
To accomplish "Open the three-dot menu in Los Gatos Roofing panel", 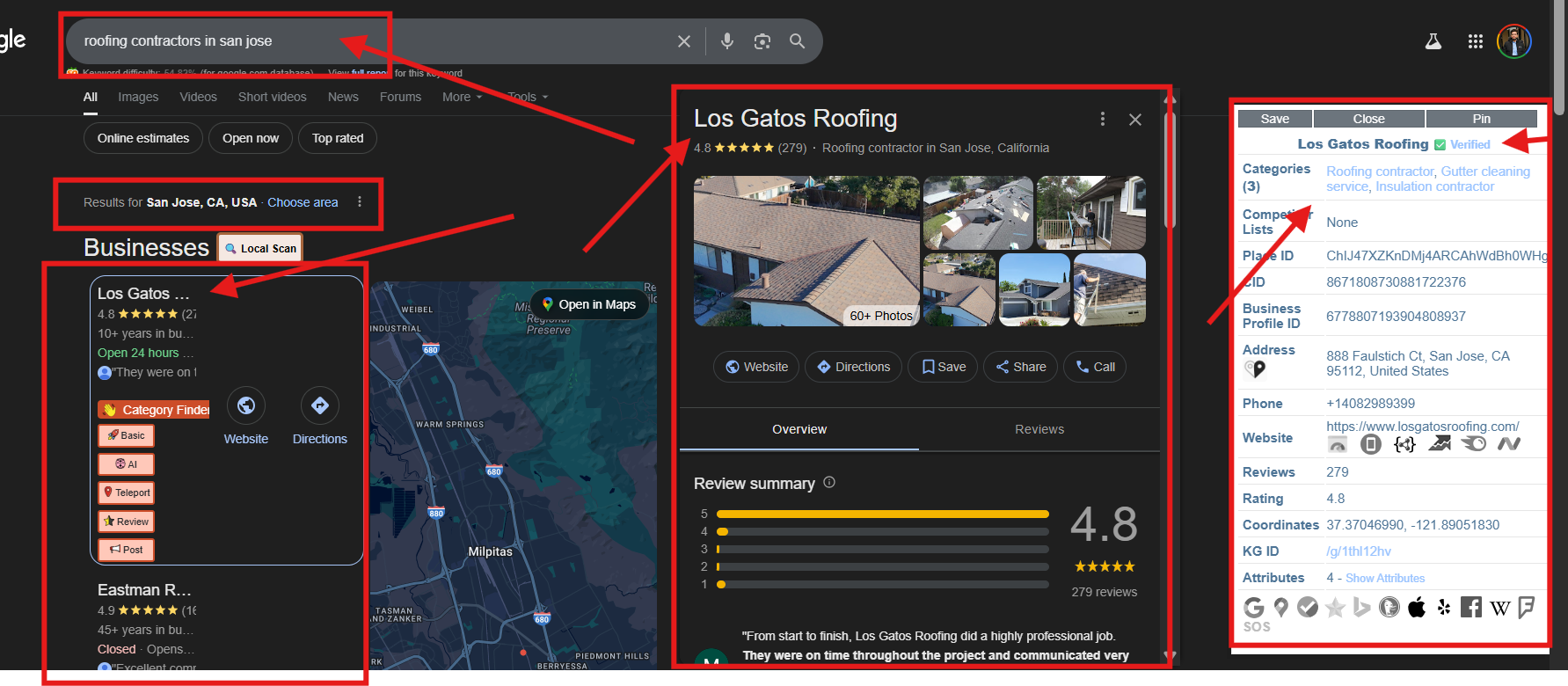I will pyautogui.click(x=1102, y=119).
